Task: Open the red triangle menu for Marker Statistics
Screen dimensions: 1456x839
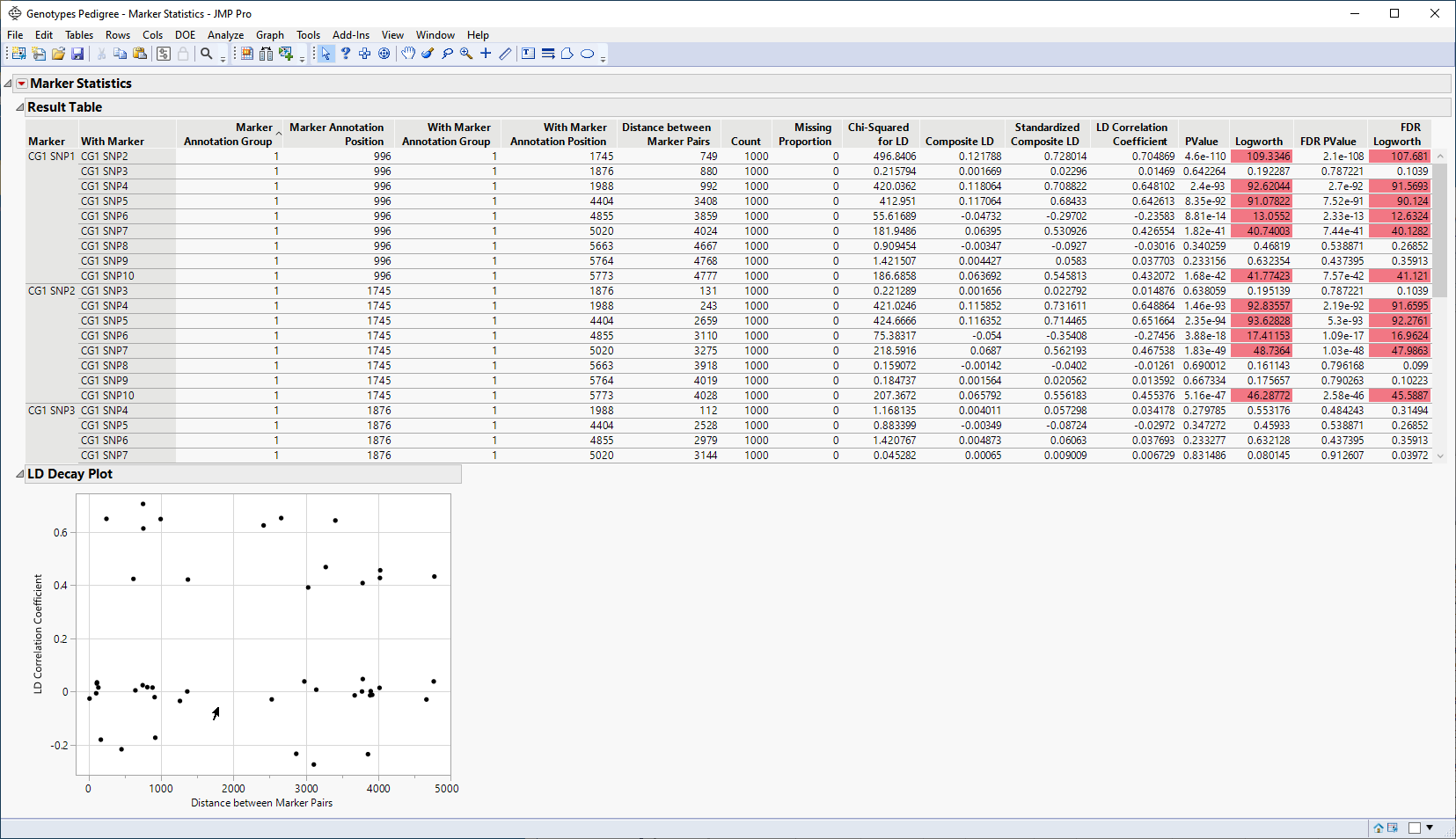Action: coord(20,83)
